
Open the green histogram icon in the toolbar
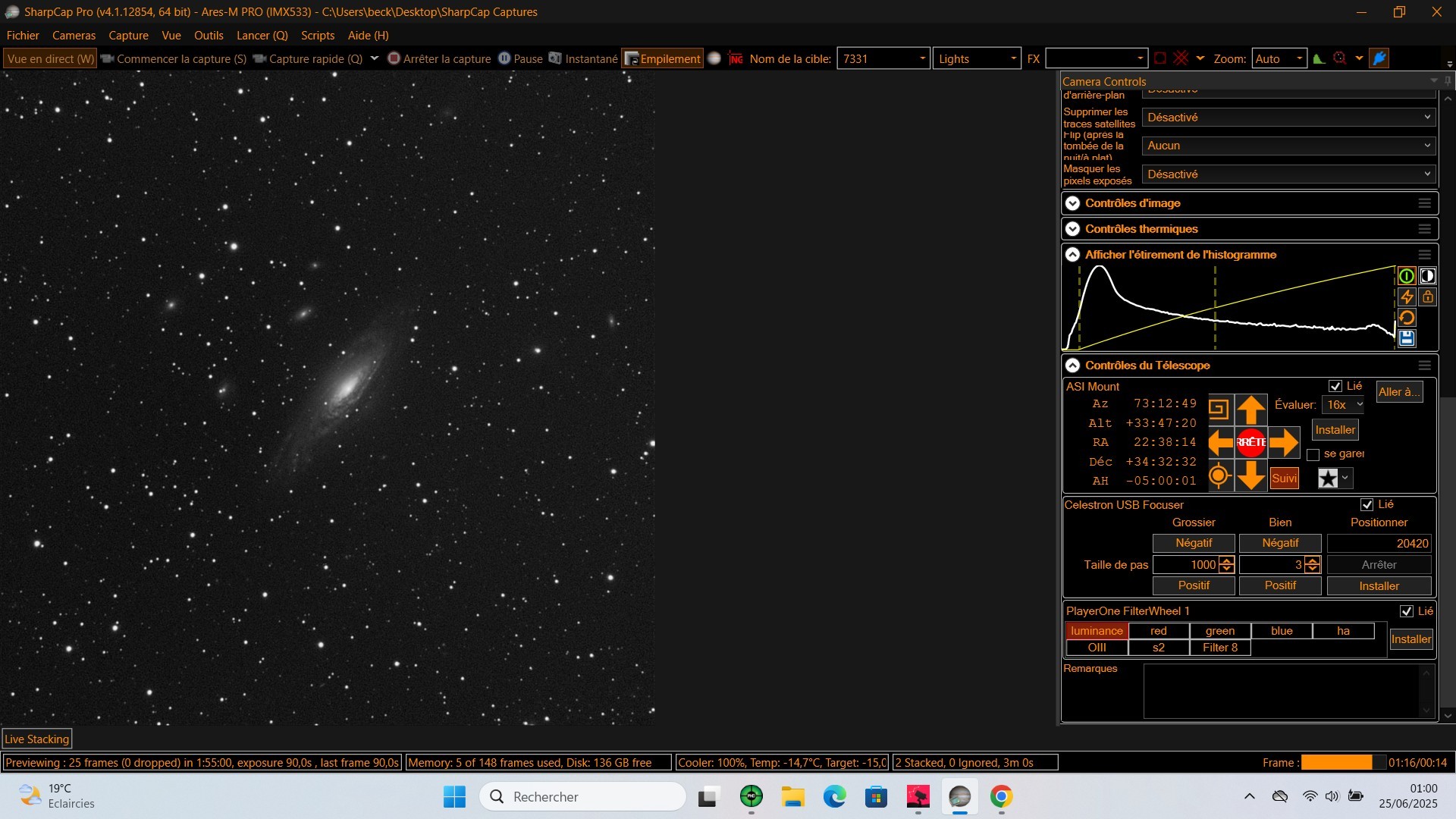[1319, 58]
